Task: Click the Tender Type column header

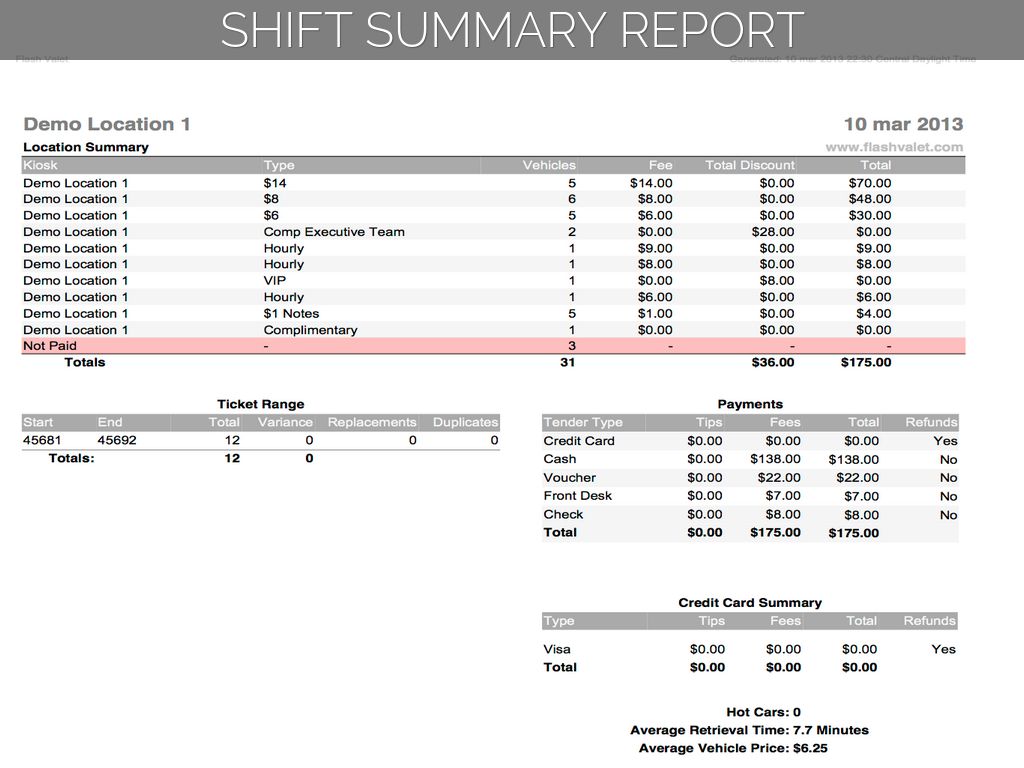Action: click(x=583, y=422)
